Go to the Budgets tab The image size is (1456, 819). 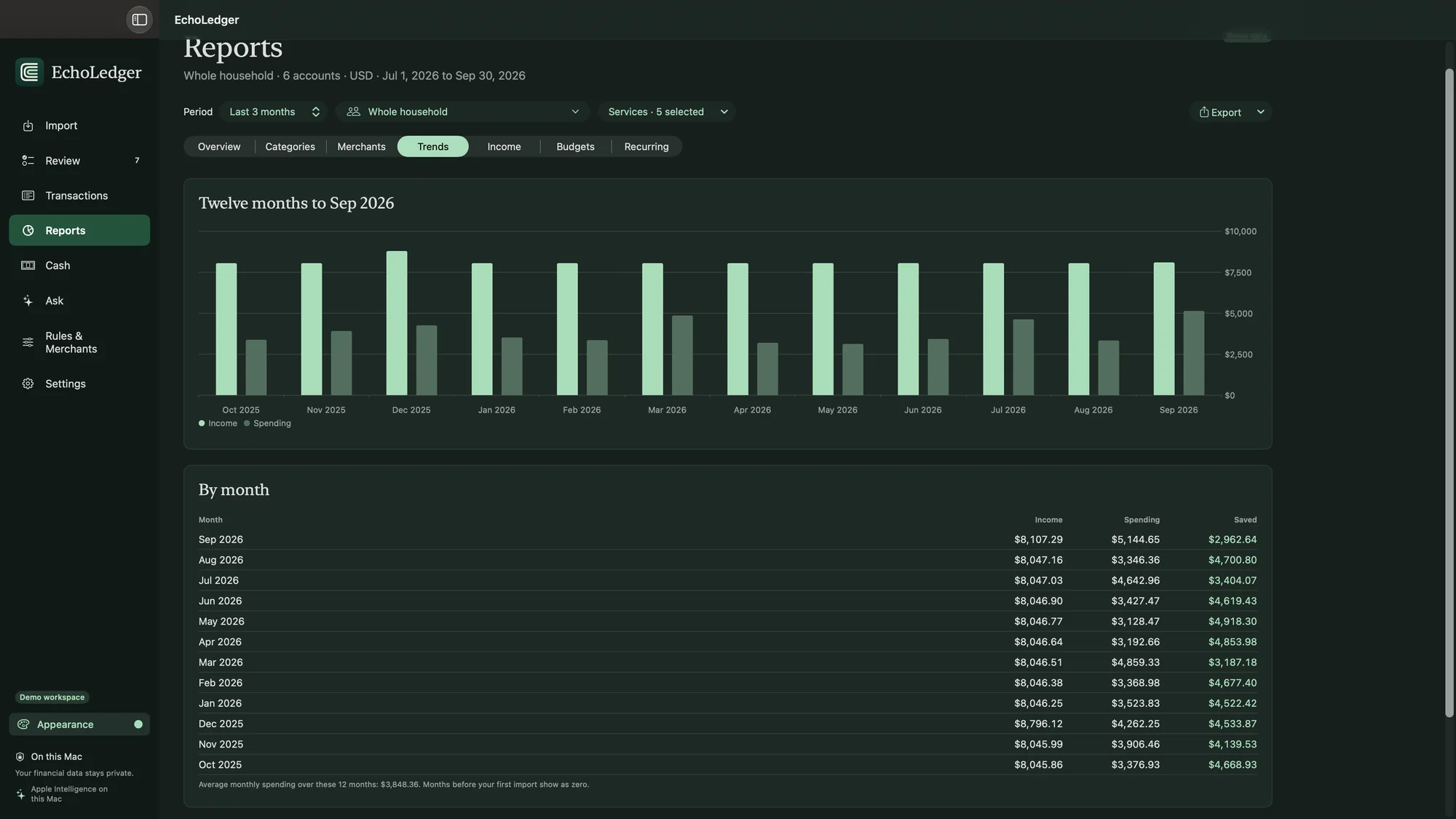pyautogui.click(x=575, y=146)
